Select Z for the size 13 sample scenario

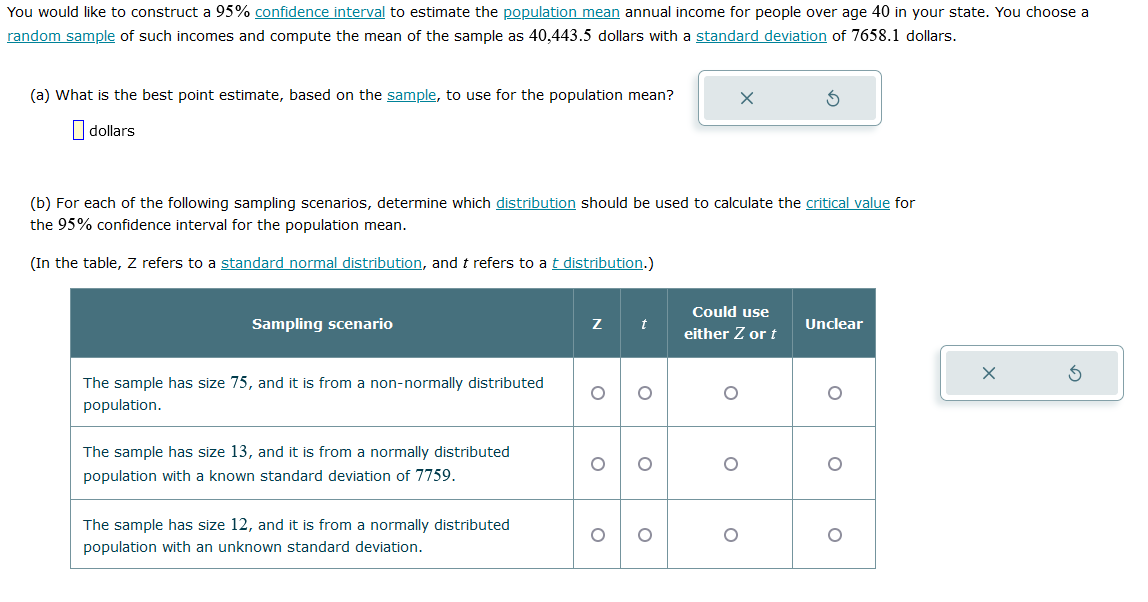pyautogui.click(x=597, y=463)
